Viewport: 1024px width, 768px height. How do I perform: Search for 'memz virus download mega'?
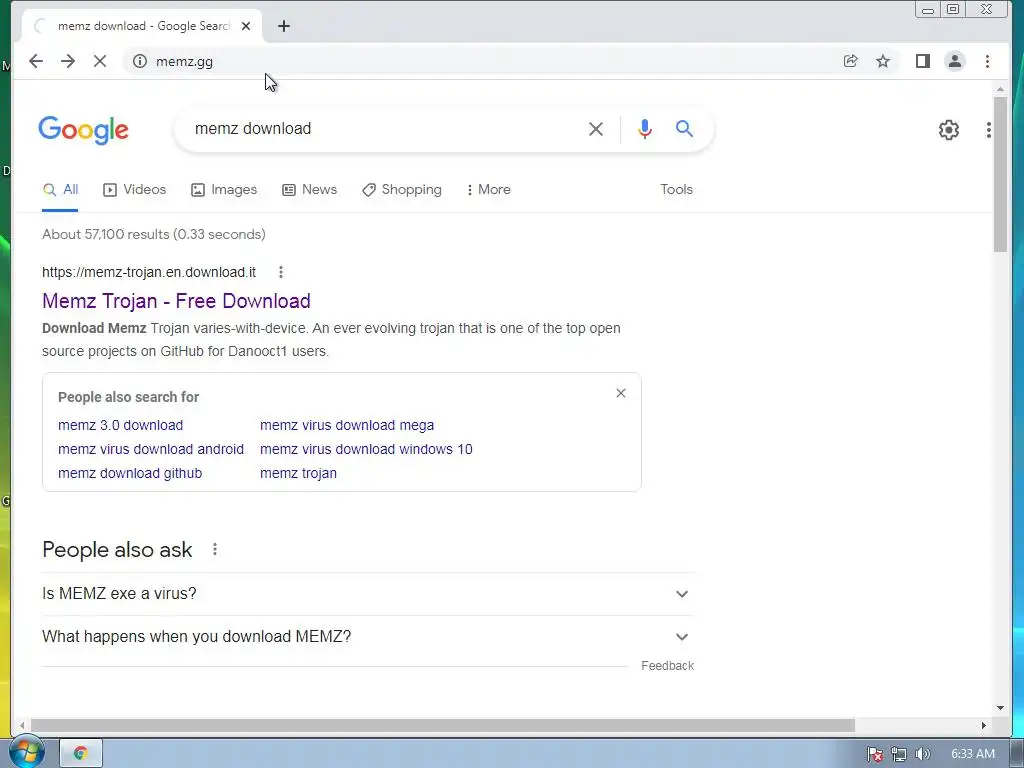coord(347,426)
